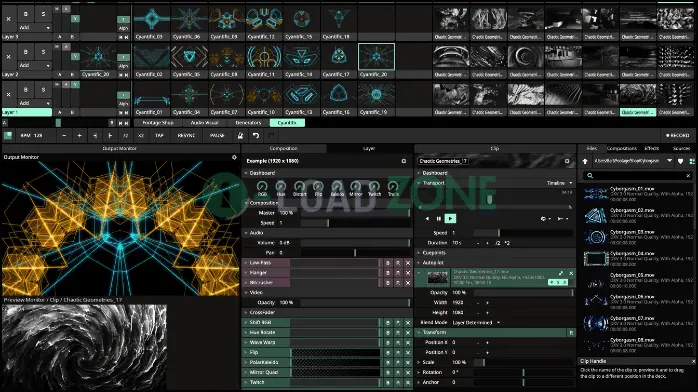Remove the Low Pass effect
The height and width of the screenshot is (392, 698).
coord(407,263)
